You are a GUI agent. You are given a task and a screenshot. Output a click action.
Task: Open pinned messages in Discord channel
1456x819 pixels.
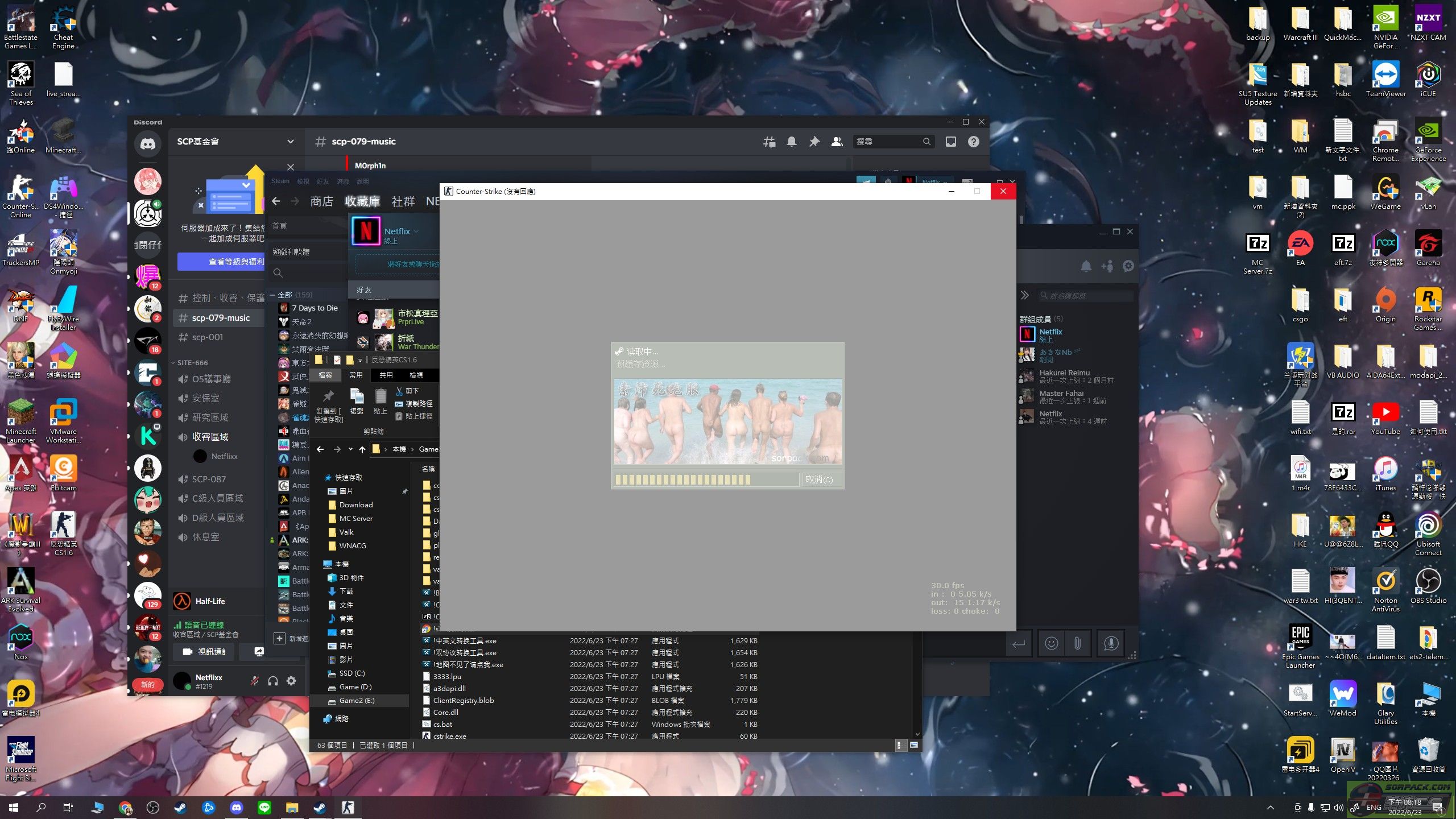(x=814, y=142)
